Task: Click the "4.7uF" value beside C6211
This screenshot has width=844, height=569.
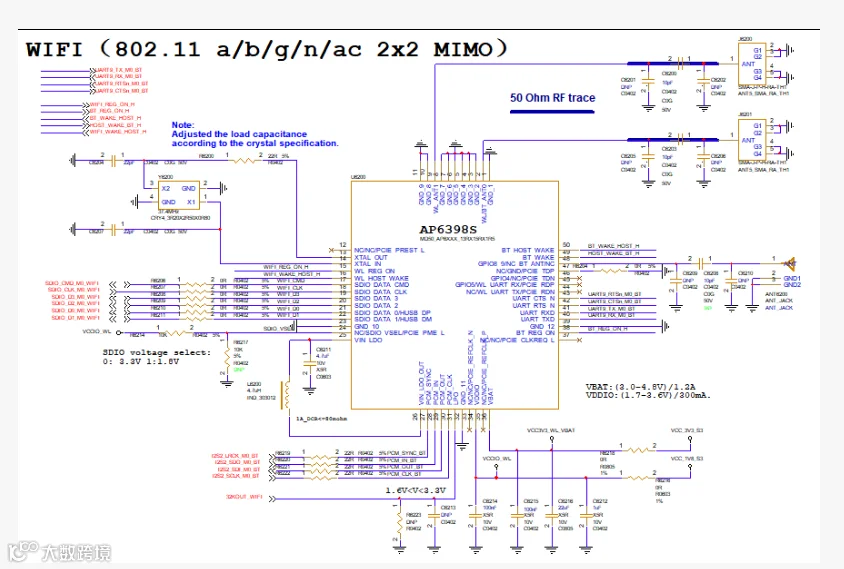Action: [x=323, y=356]
